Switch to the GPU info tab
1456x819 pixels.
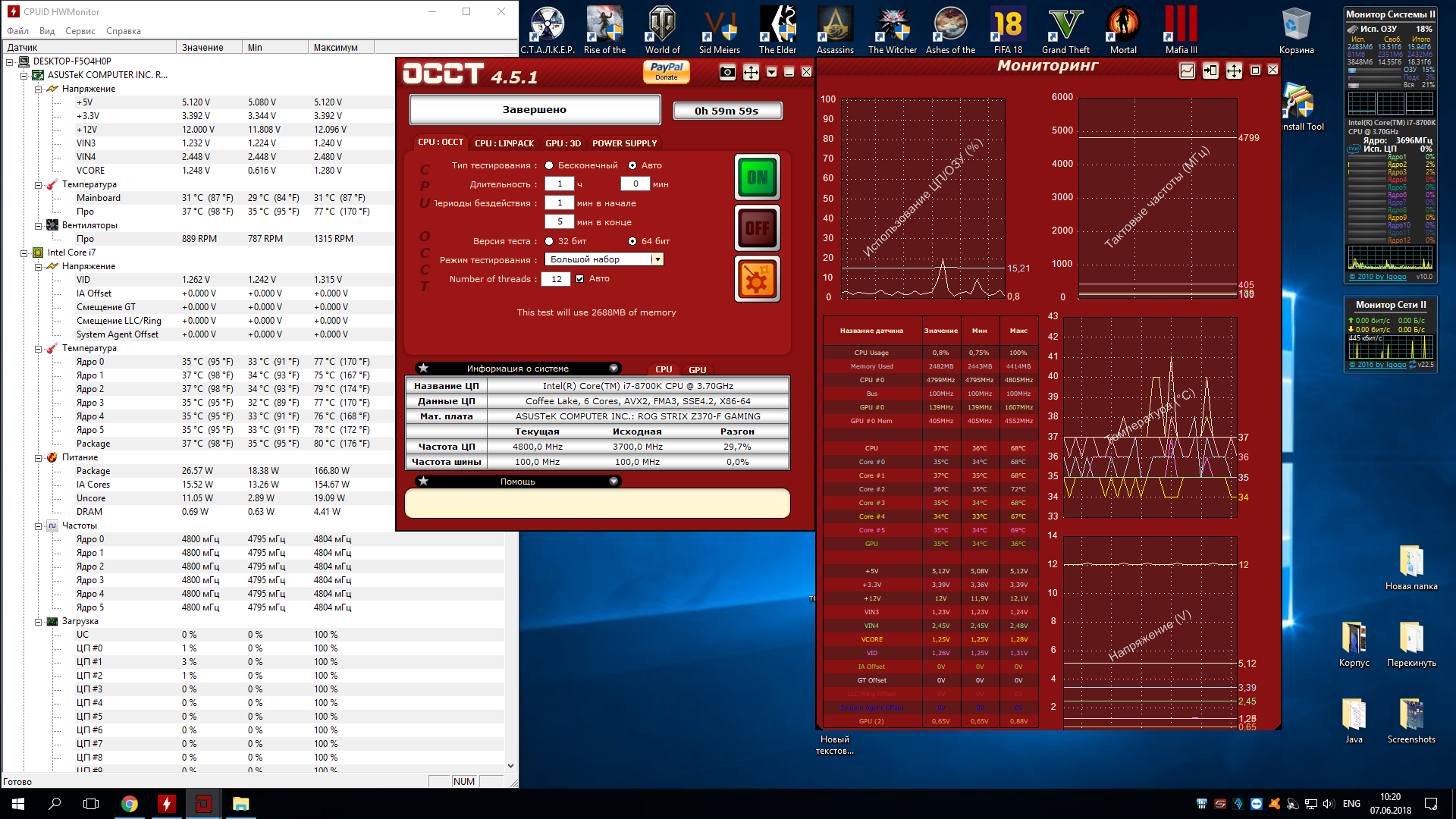[x=697, y=370]
